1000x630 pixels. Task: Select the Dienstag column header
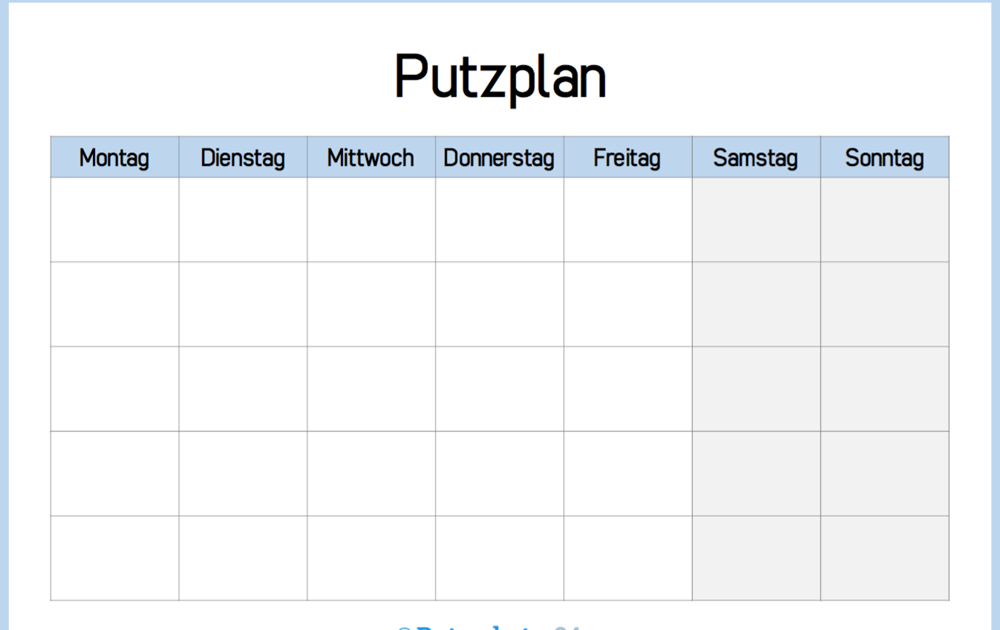pyautogui.click(x=243, y=157)
